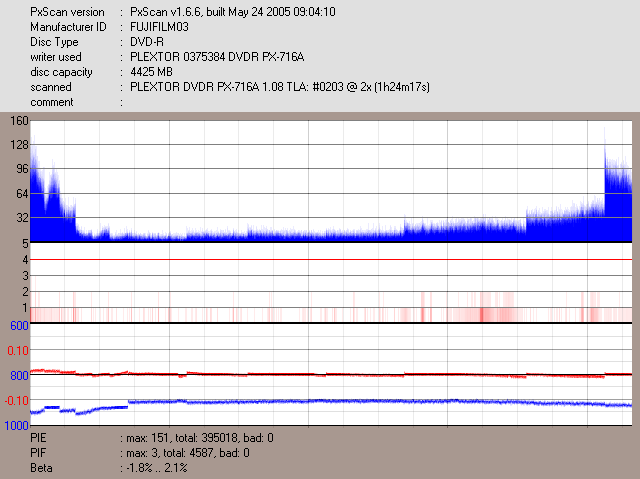Click the PIE stats 'max: 151, total: 395018, bad: 0'
This screenshot has width=640, height=479.
[x=200, y=438]
